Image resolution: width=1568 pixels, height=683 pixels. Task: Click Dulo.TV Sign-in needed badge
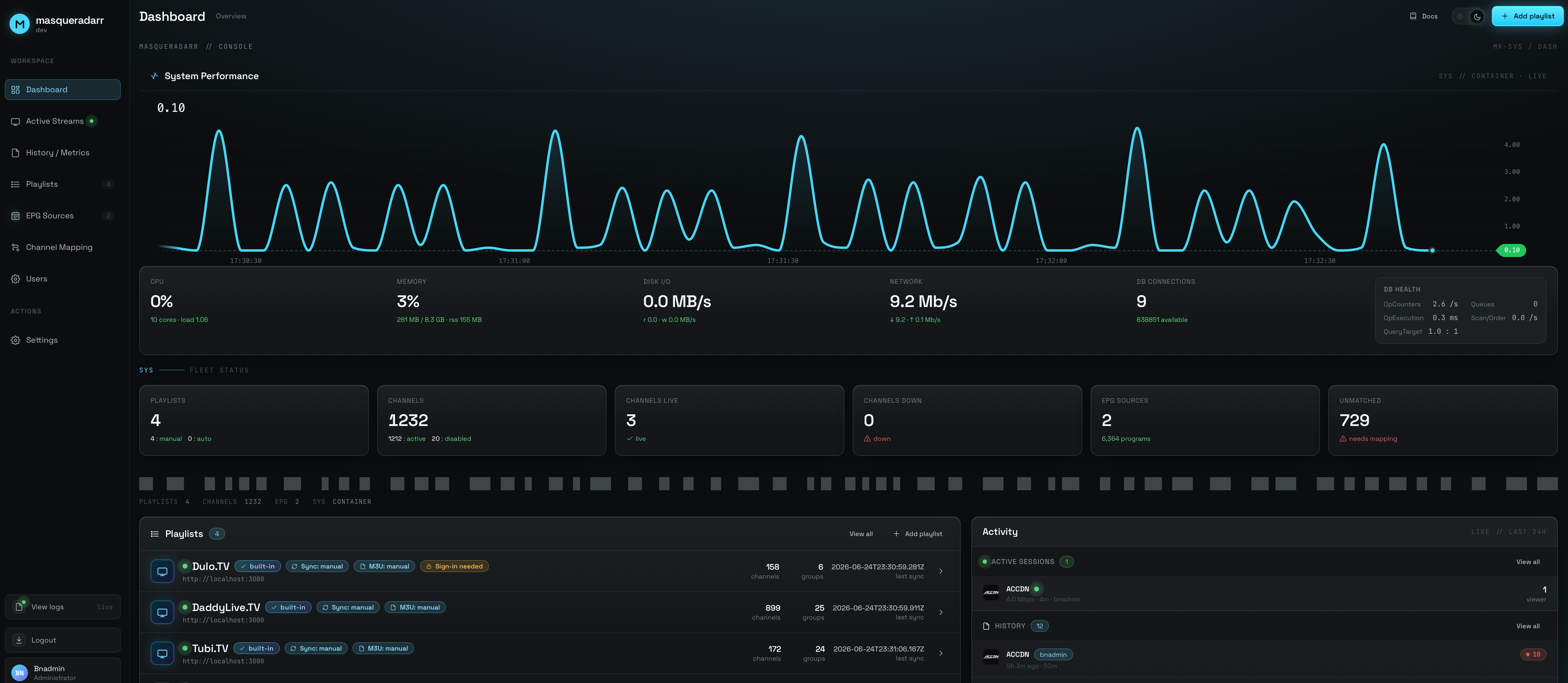(454, 566)
